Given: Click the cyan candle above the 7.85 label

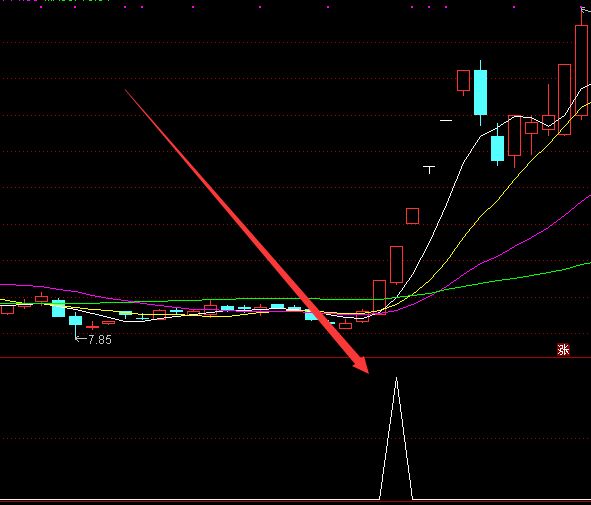Looking at the screenshot, I should 75,320.
